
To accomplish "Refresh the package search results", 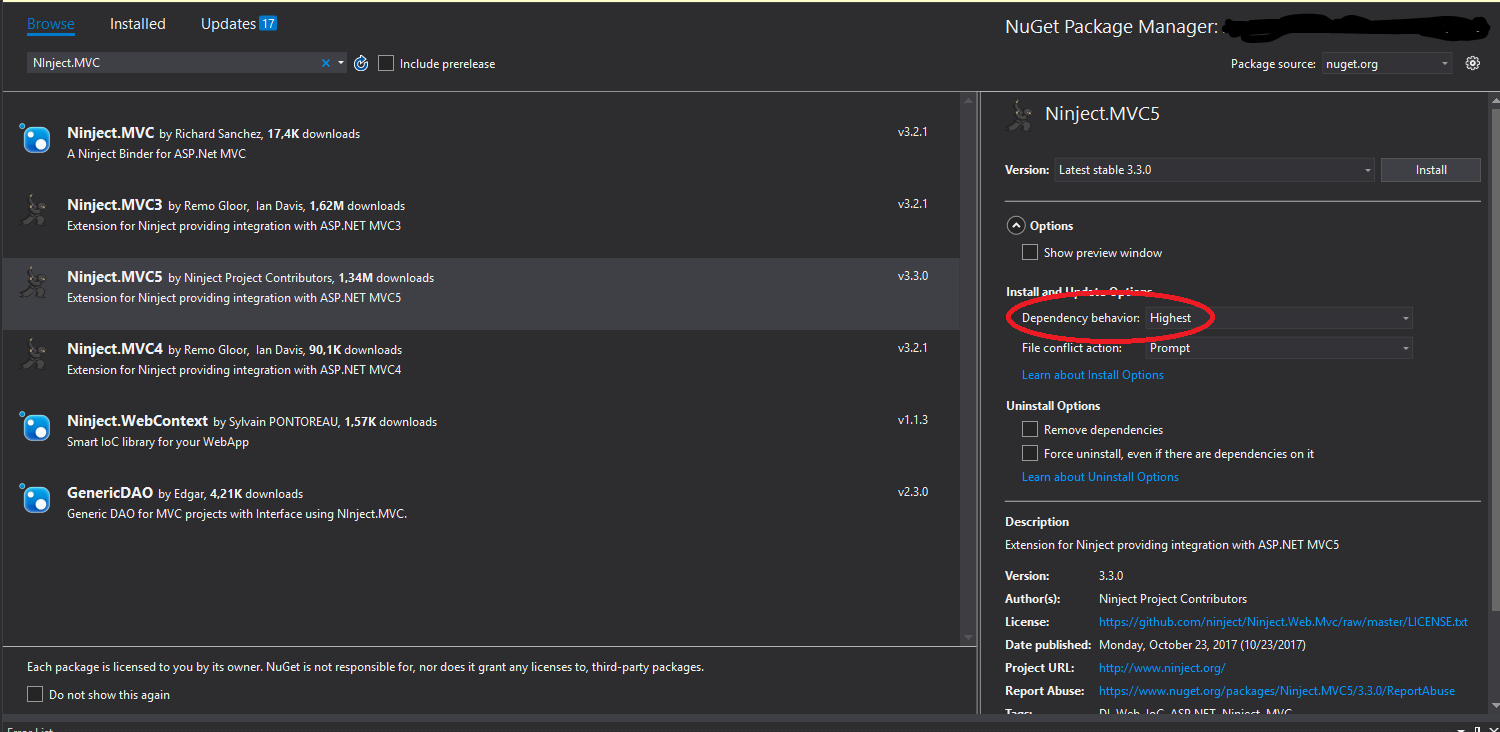I will coord(361,63).
